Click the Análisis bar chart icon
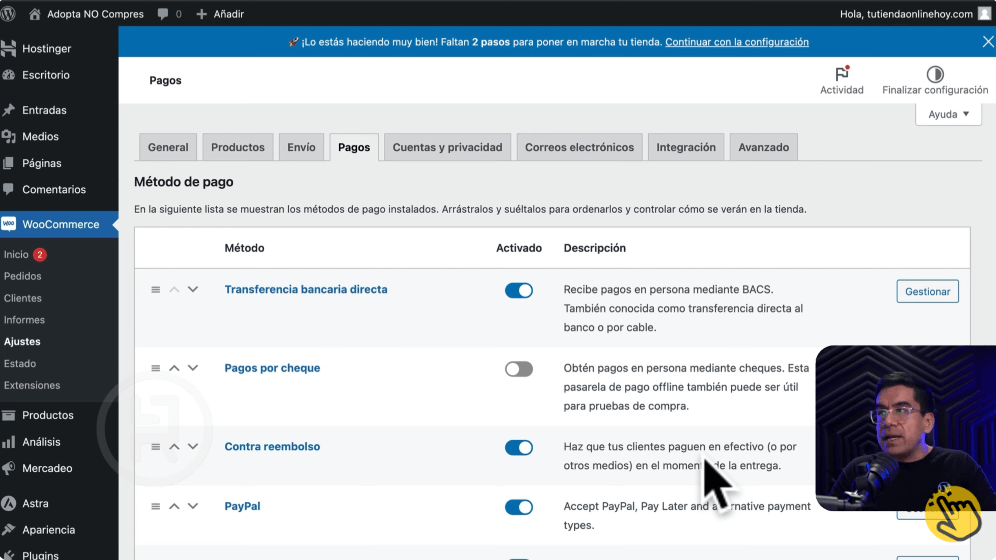This screenshot has width=996, height=560. point(9,442)
